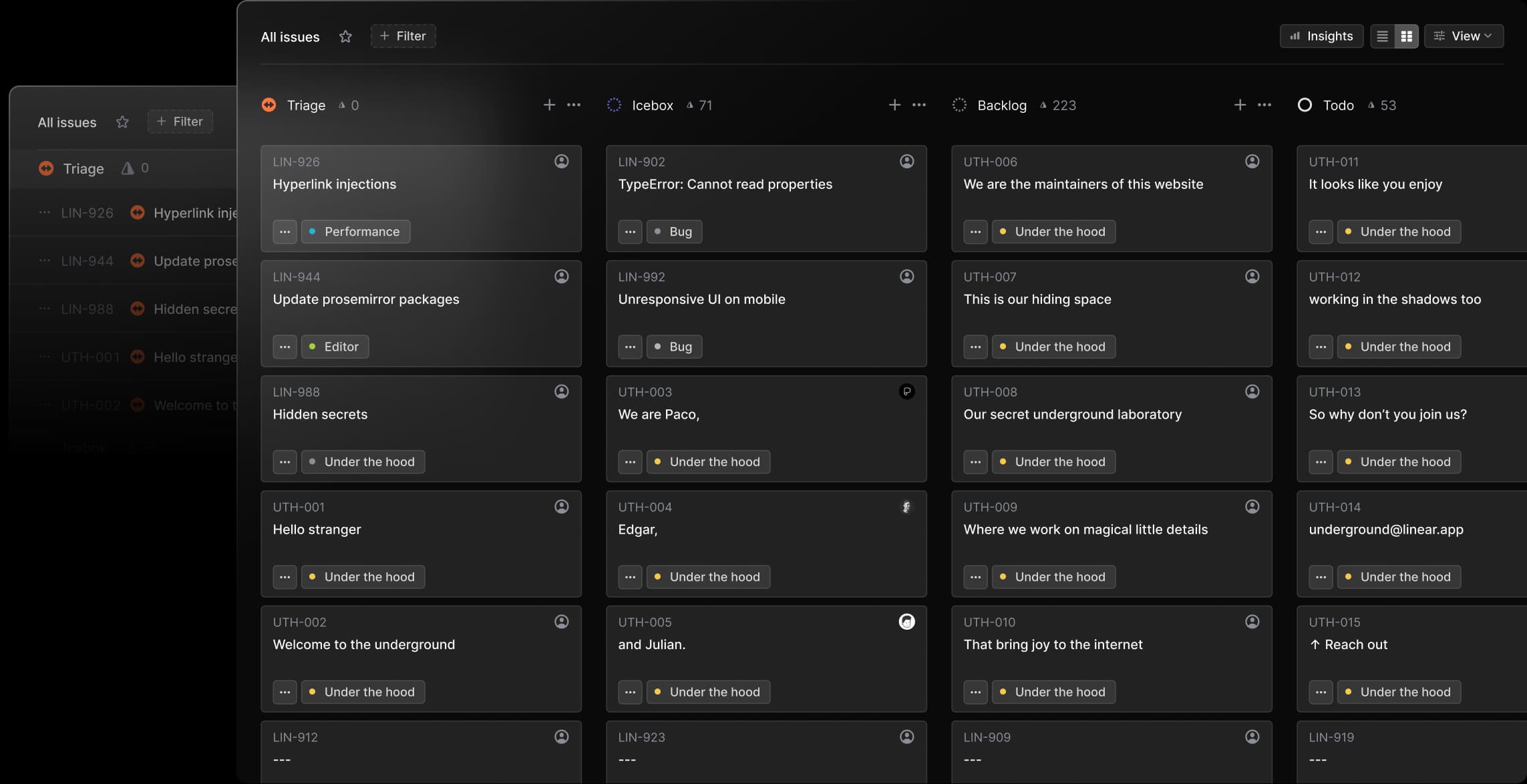The height and width of the screenshot is (784, 1527).
Task: Click Paco avatar on UTH-003 card
Action: coord(906,392)
